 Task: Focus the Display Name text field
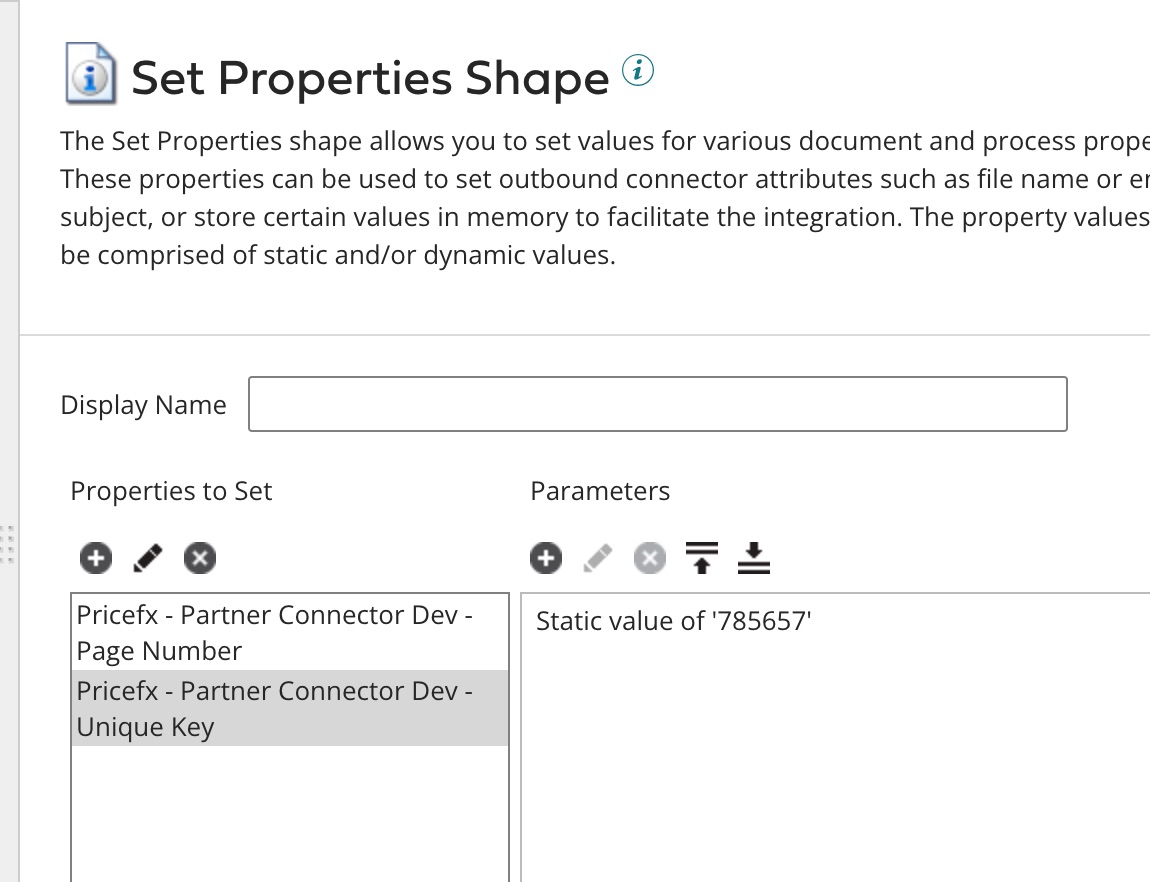coord(657,404)
